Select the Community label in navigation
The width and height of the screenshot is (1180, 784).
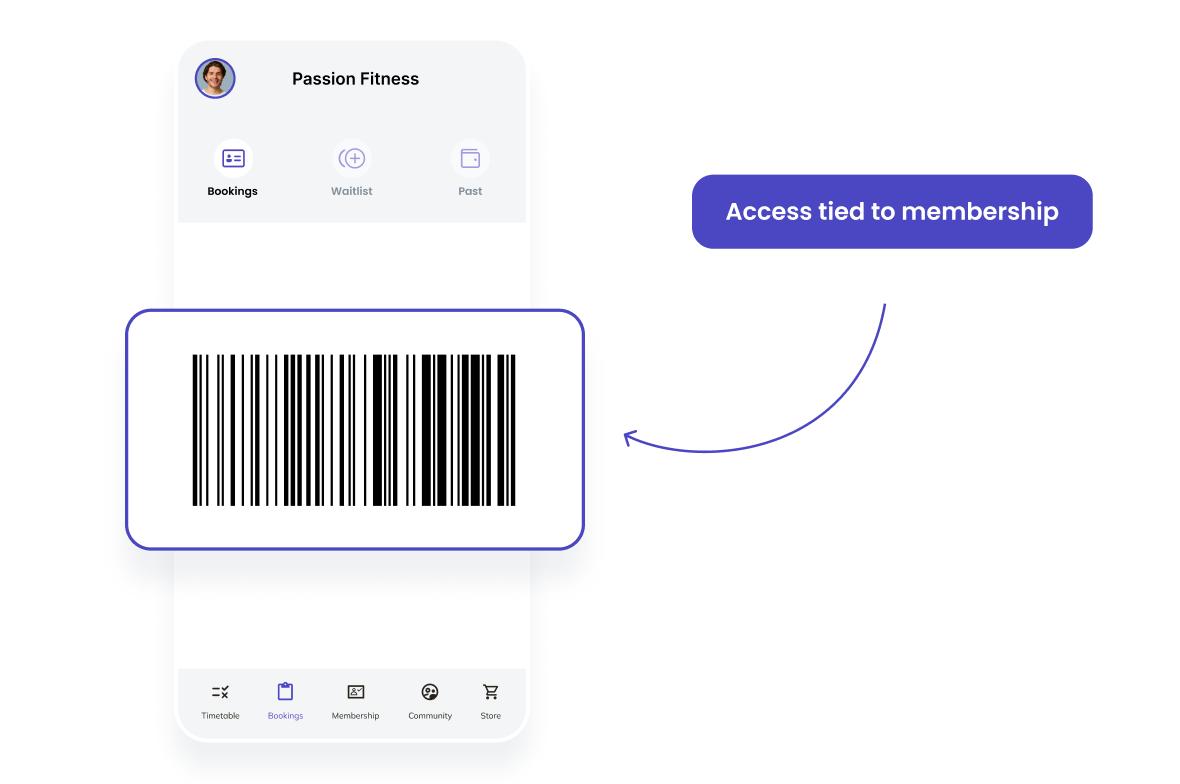tap(430, 716)
